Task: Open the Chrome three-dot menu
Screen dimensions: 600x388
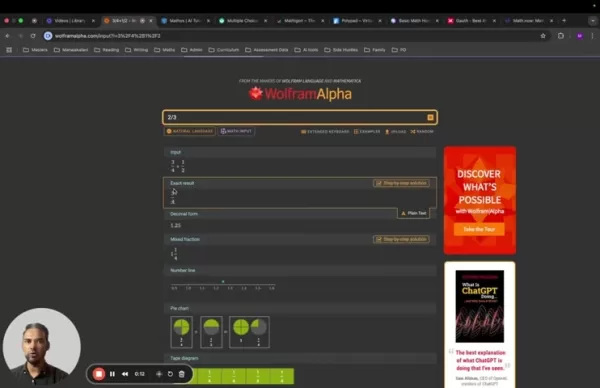Action: click(592, 36)
